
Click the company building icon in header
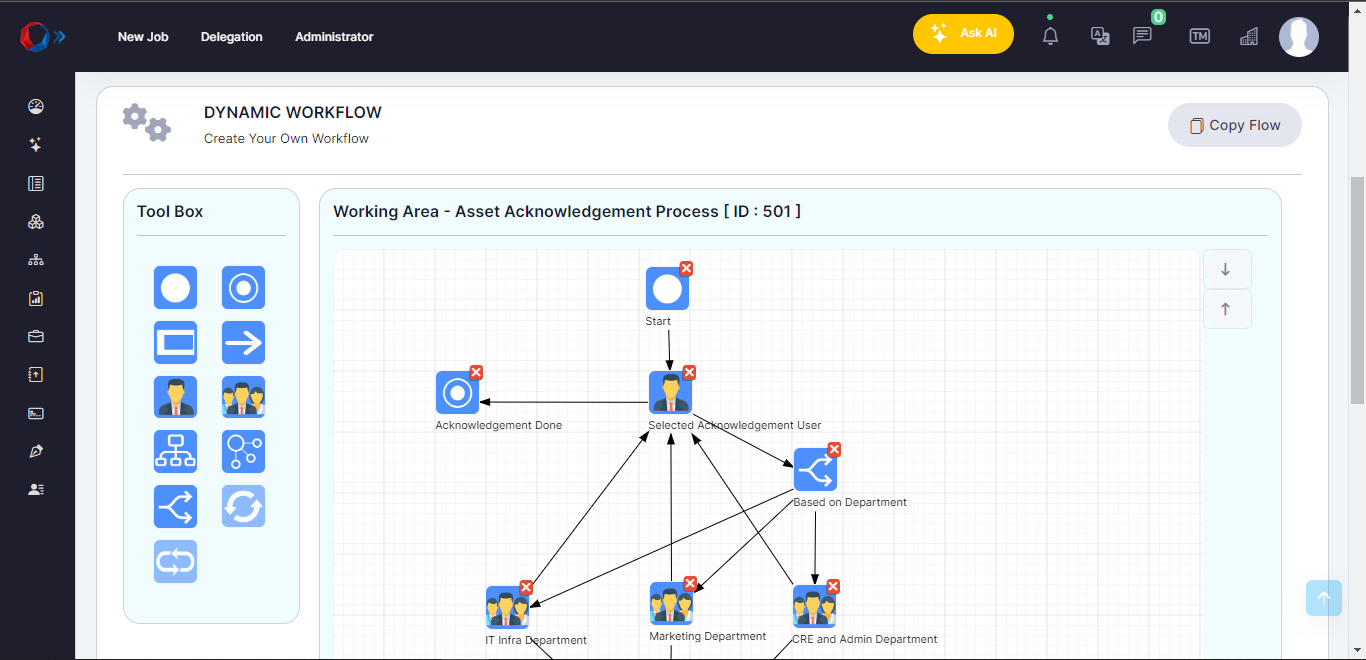[1248, 36]
